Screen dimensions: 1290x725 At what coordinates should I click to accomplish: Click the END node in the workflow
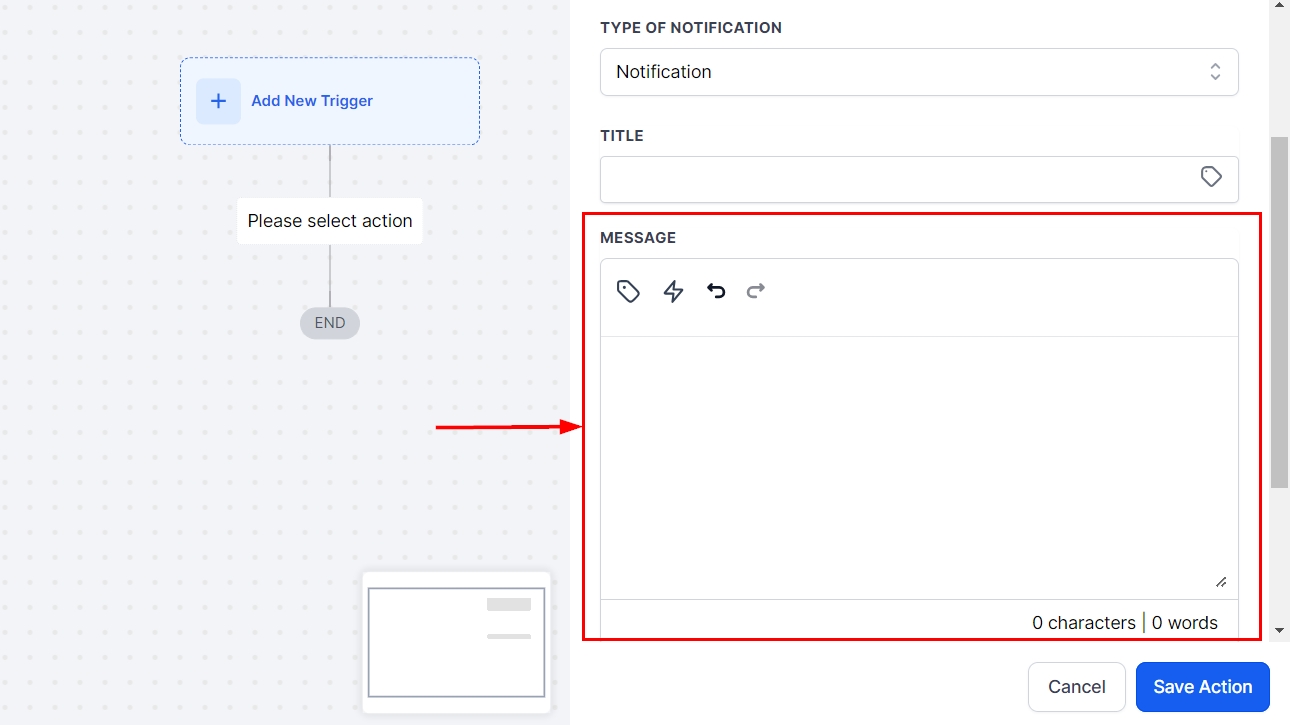point(330,323)
